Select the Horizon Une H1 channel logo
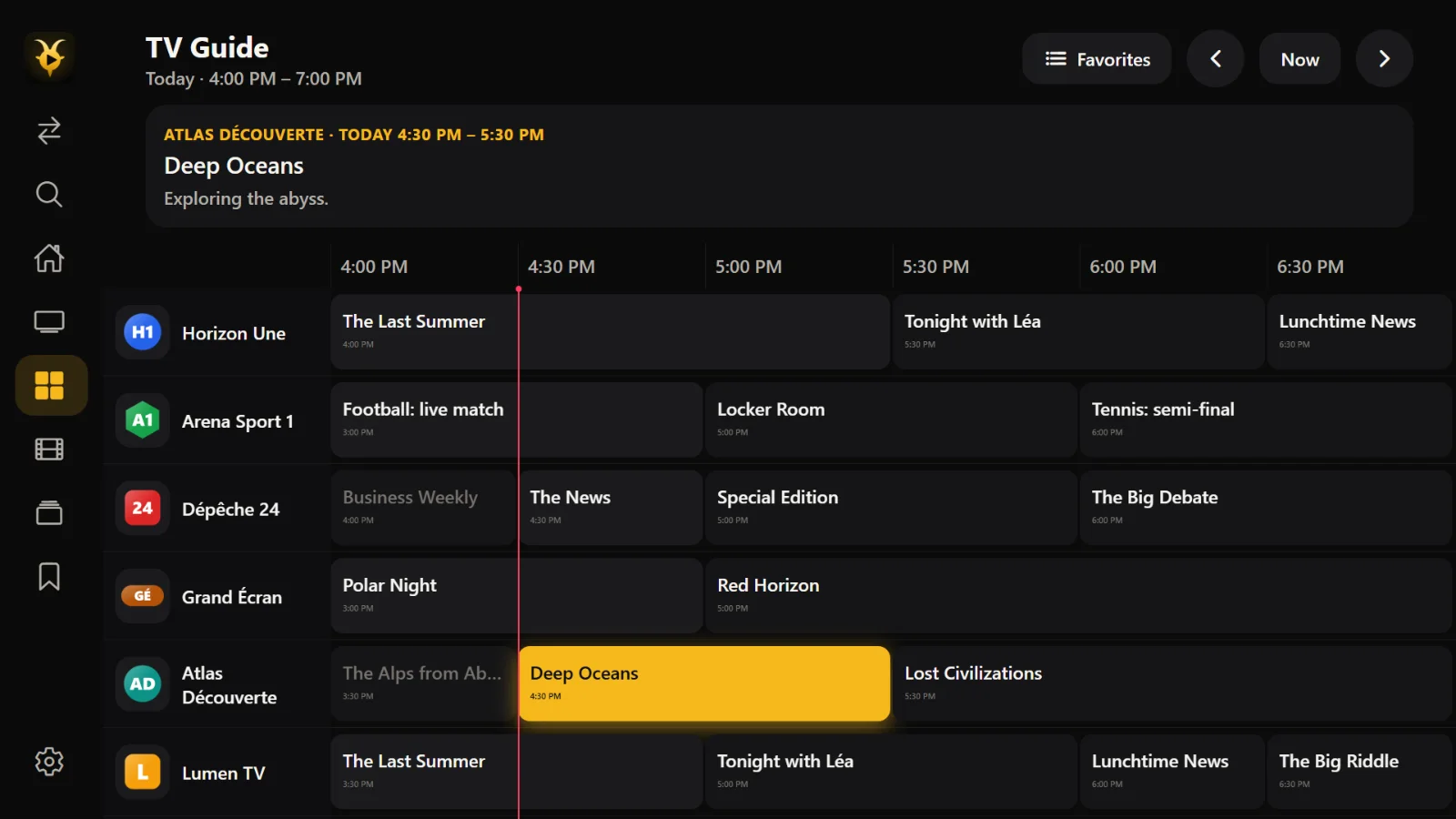Image resolution: width=1456 pixels, height=819 pixels. click(x=143, y=332)
